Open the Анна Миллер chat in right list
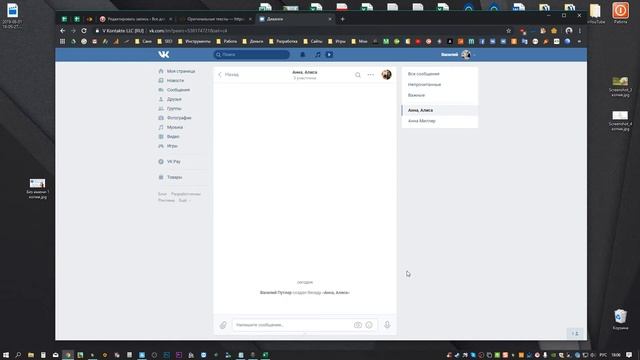Screen dimensions: 640x360 (440, 121)
